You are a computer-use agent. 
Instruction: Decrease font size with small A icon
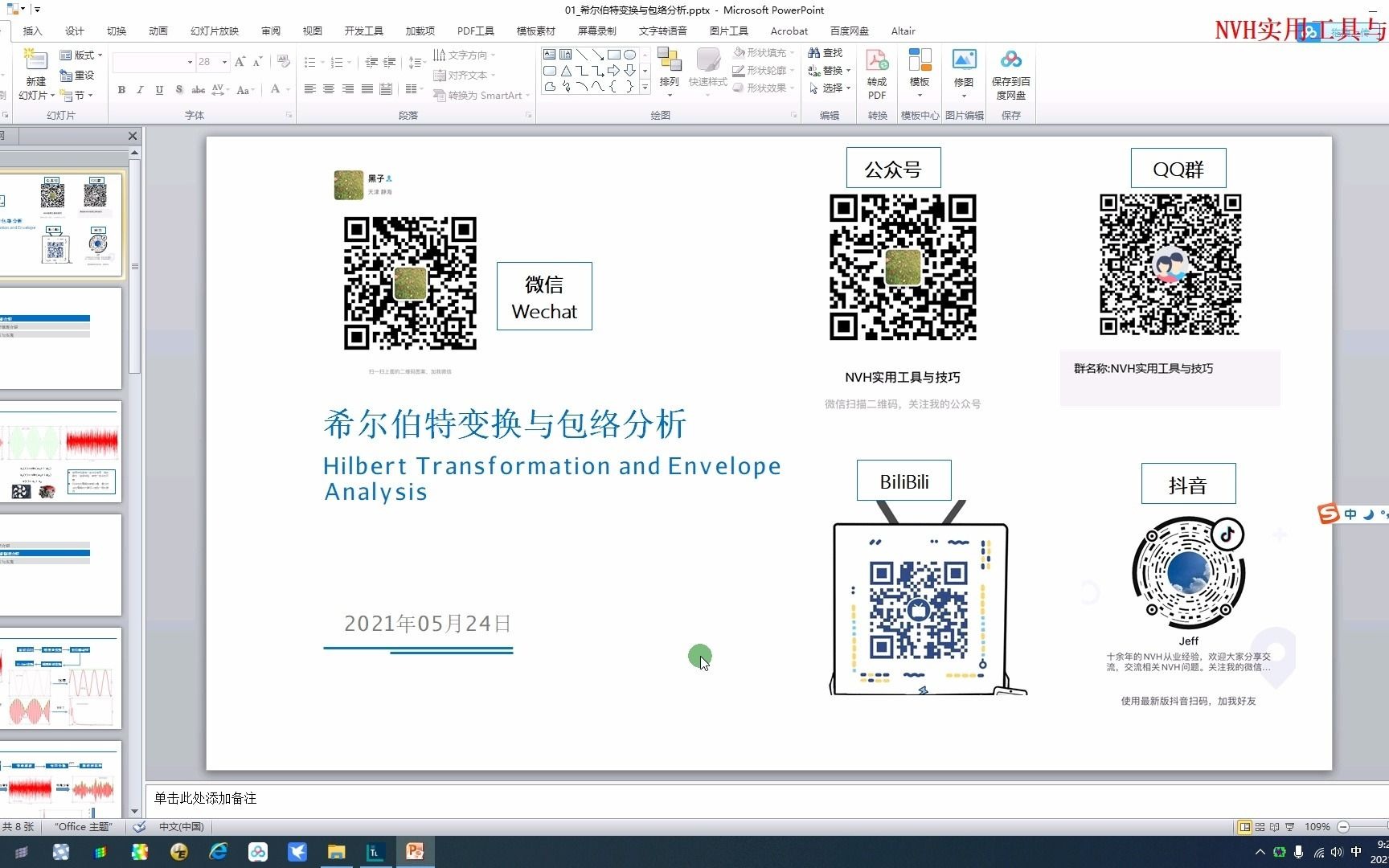pyautogui.click(x=257, y=62)
